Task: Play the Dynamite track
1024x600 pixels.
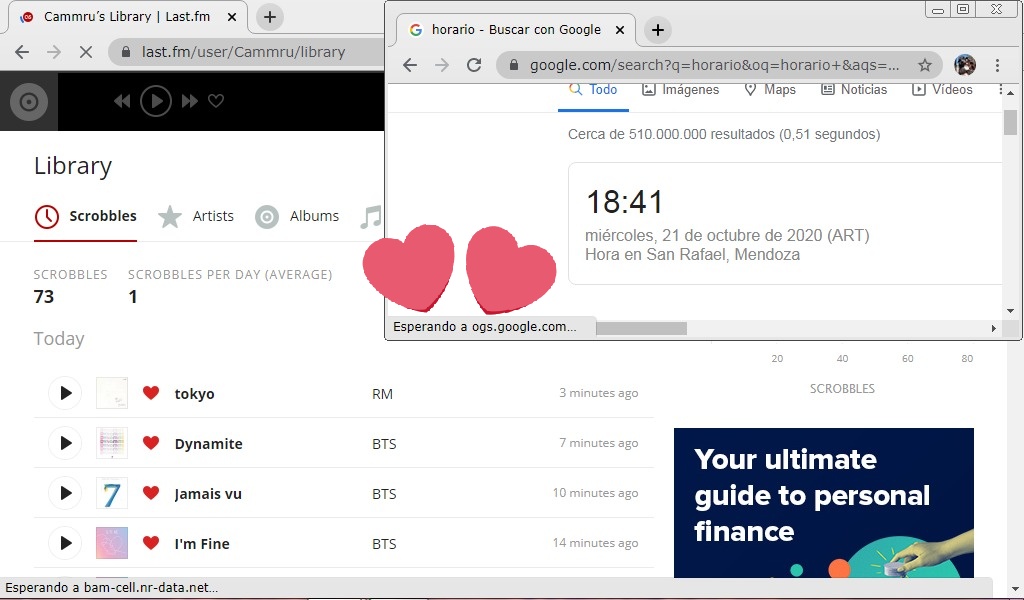Action: (x=65, y=443)
